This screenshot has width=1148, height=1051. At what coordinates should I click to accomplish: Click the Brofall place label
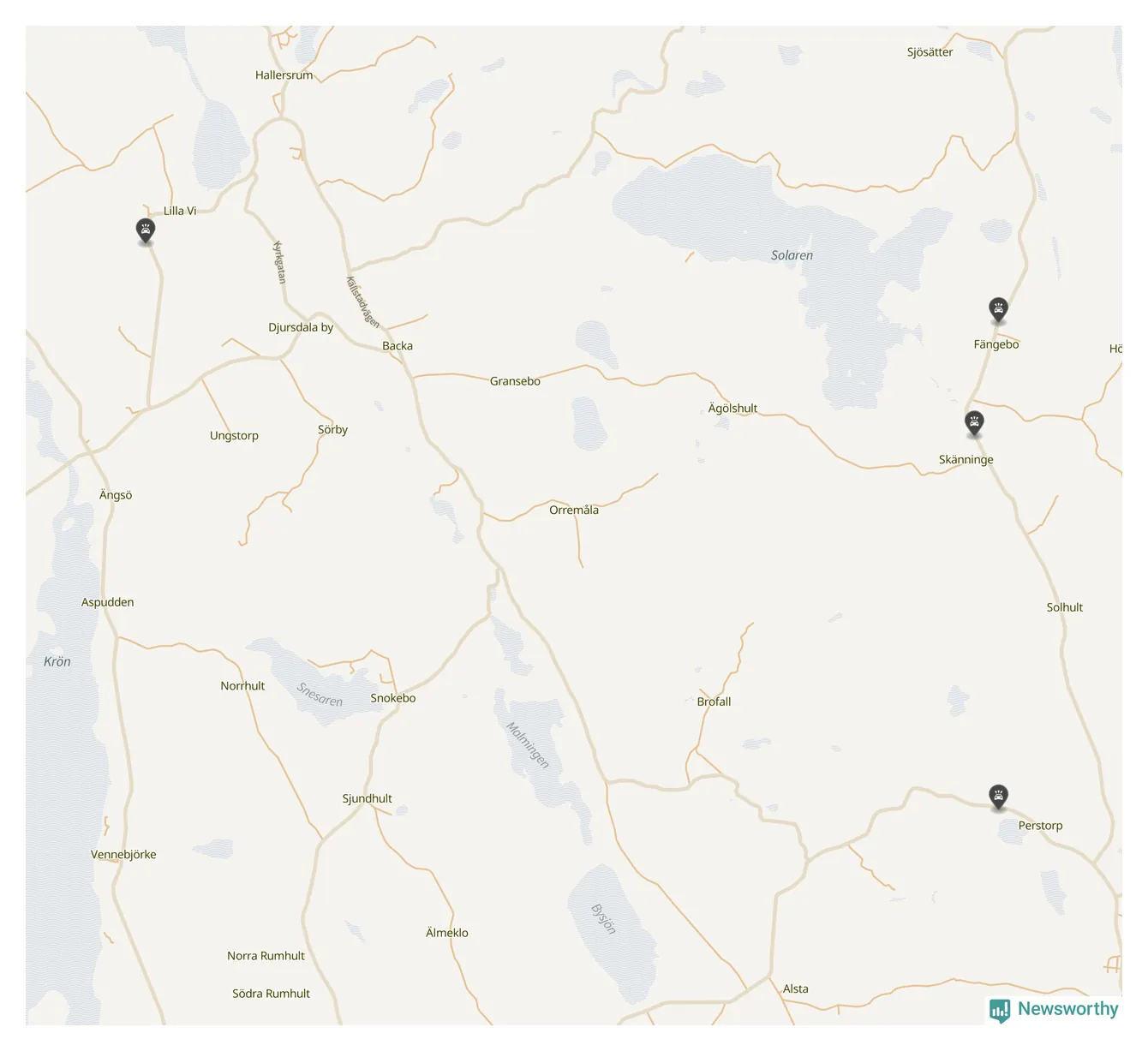coord(714,702)
